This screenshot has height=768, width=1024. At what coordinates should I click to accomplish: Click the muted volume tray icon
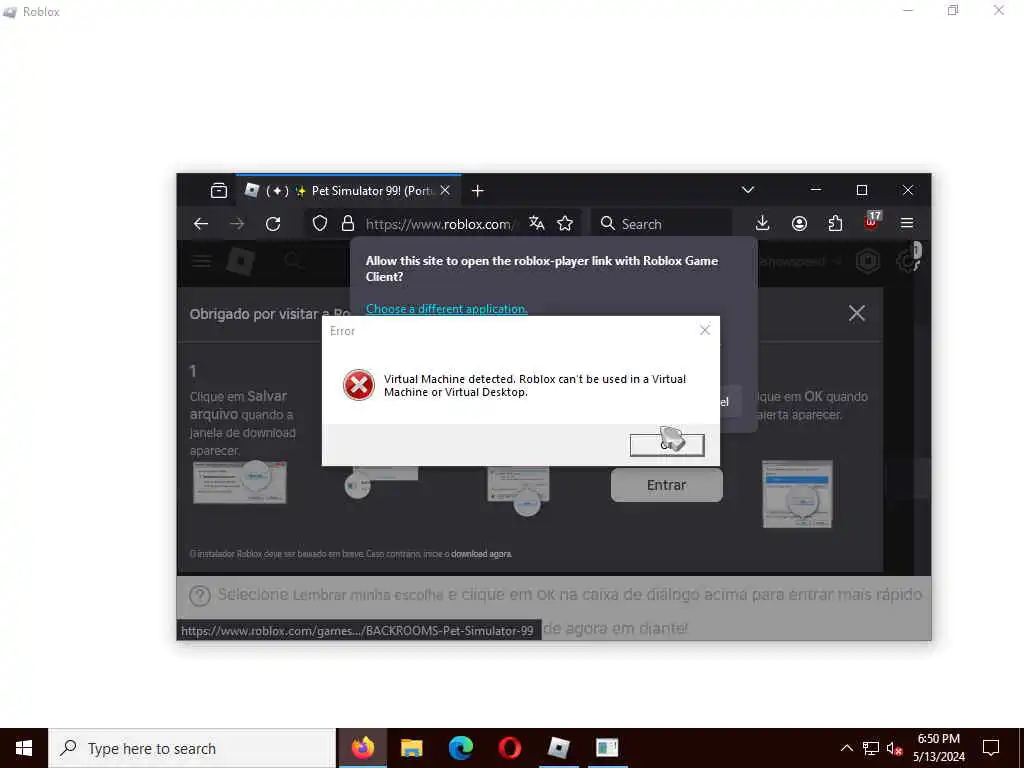click(x=895, y=748)
